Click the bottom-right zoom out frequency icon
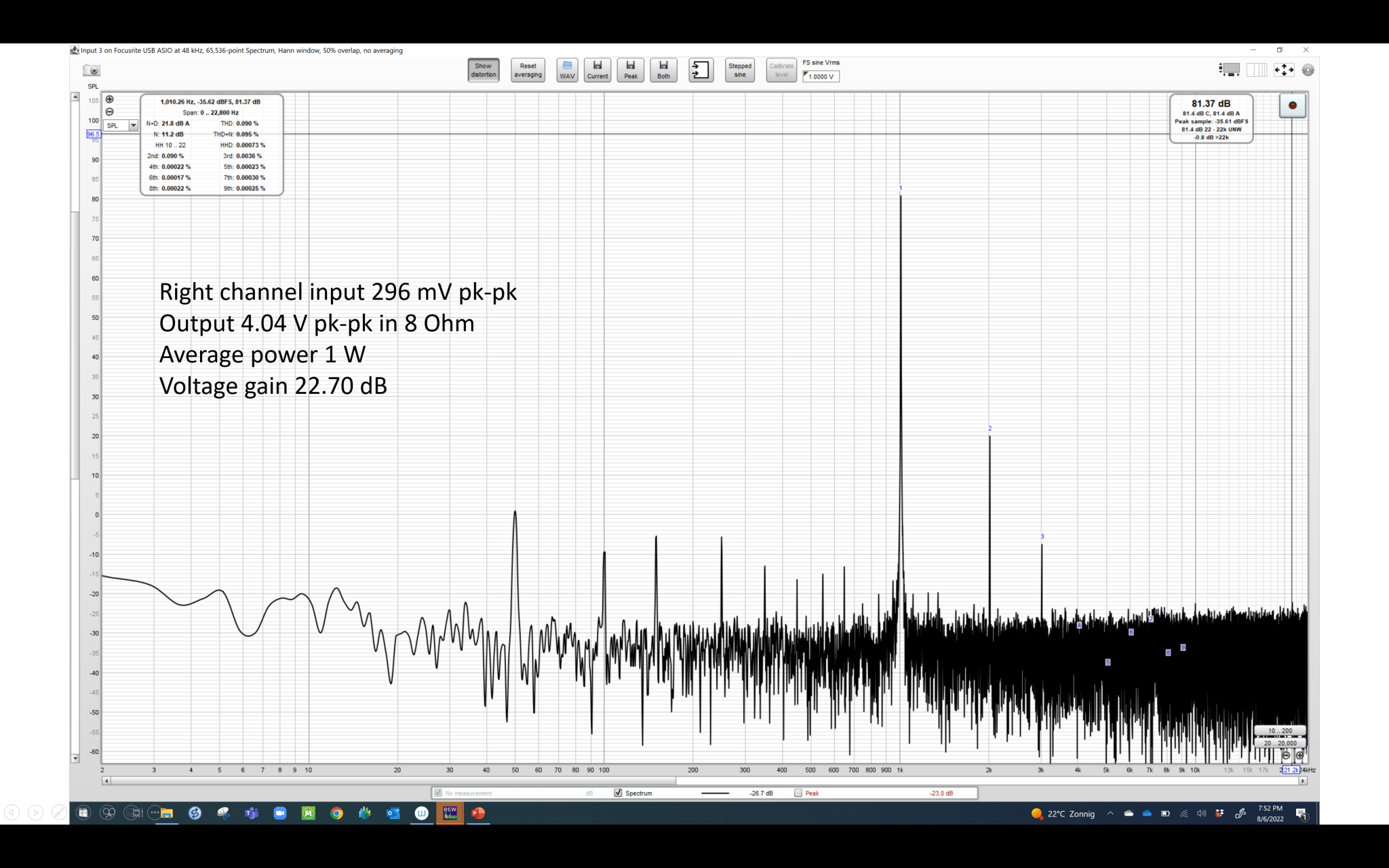The height and width of the screenshot is (868, 1389). click(1286, 755)
